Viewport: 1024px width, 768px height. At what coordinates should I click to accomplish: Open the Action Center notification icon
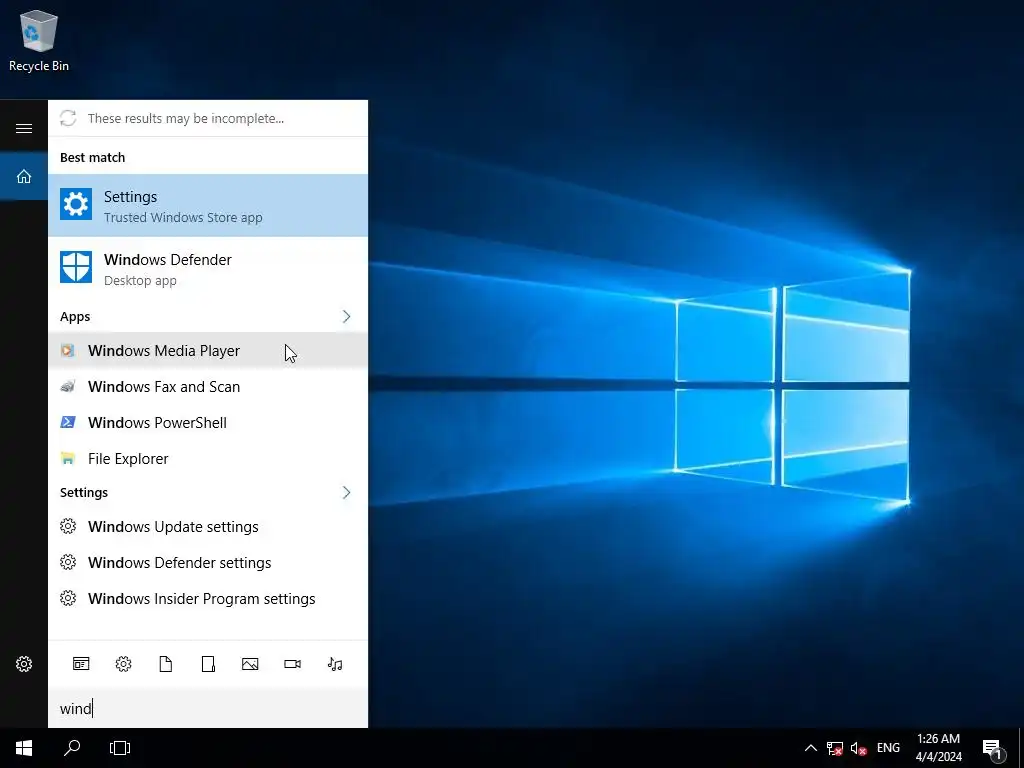[992, 748]
